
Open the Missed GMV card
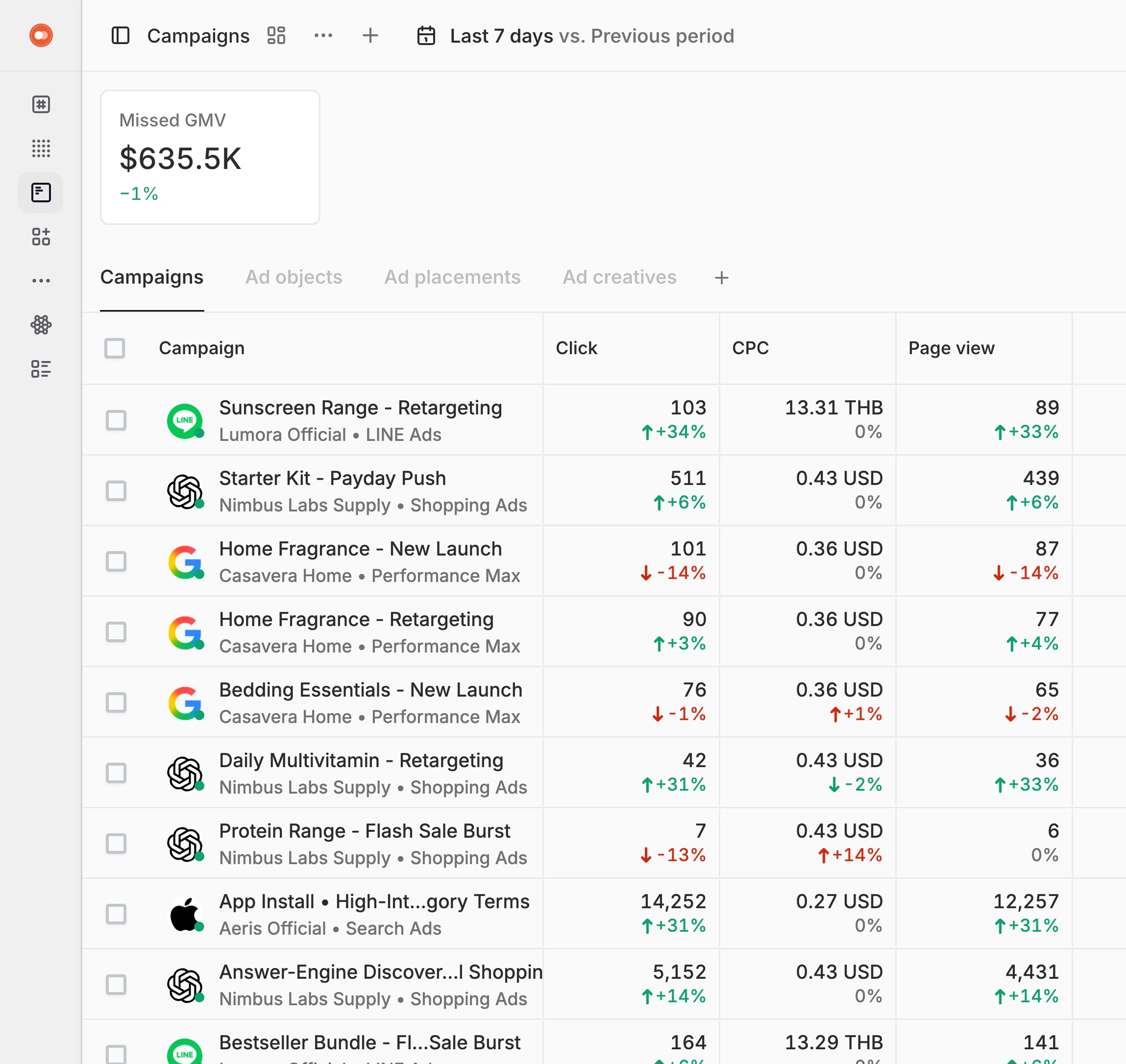point(210,157)
